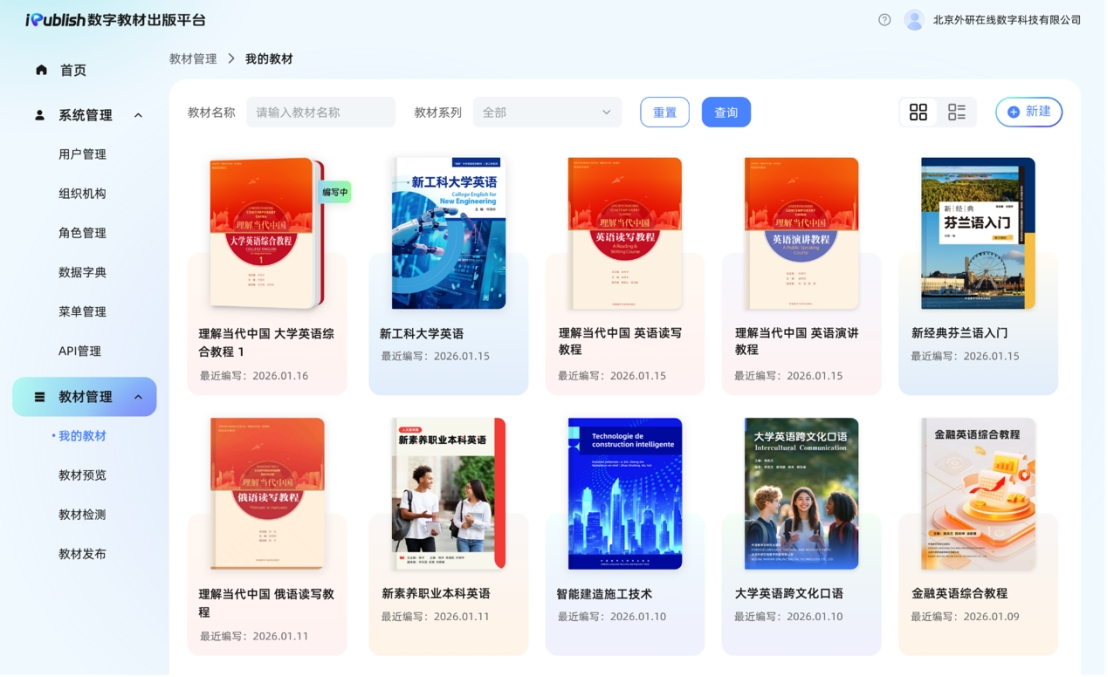Collapse the 系统管理 menu section
This screenshot has height=677, width=1108.
point(138,115)
